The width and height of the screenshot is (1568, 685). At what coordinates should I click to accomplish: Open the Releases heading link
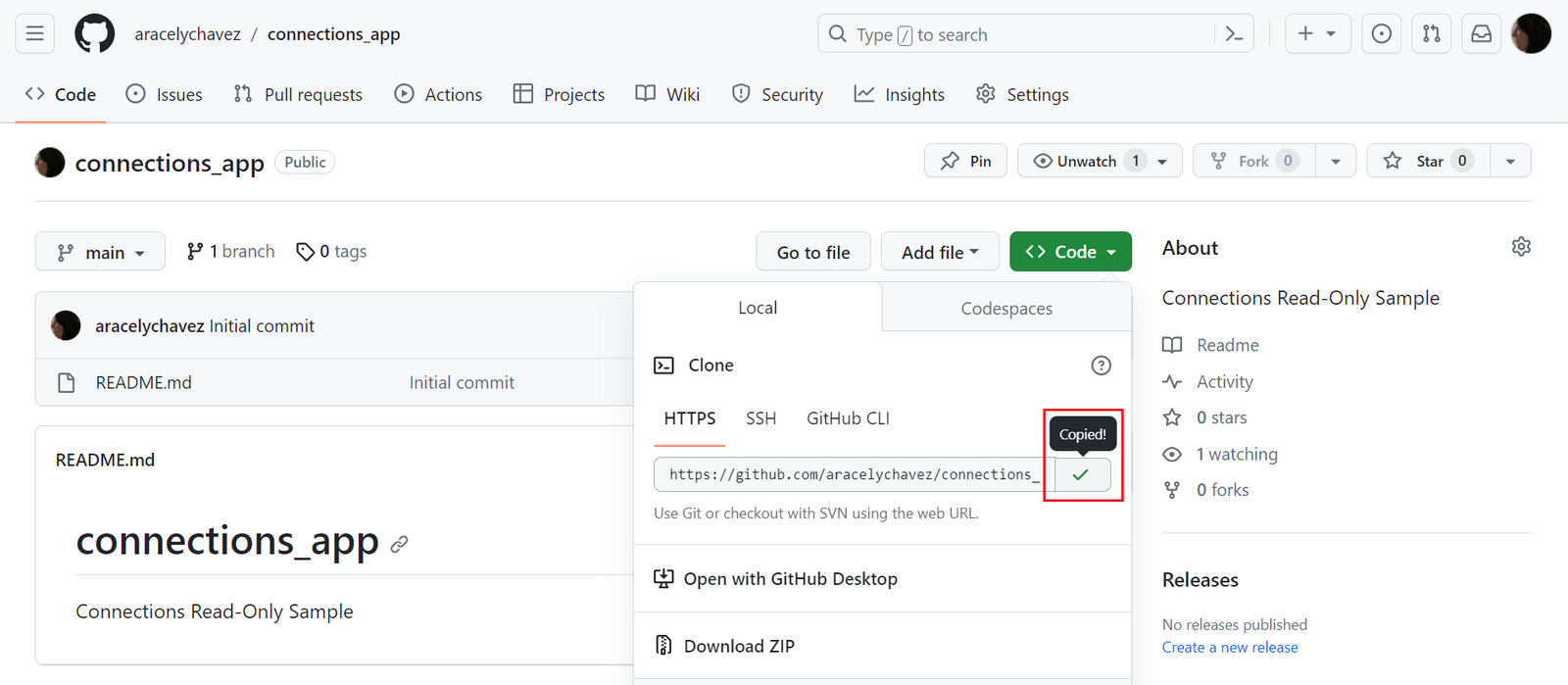click(1200, 580)
